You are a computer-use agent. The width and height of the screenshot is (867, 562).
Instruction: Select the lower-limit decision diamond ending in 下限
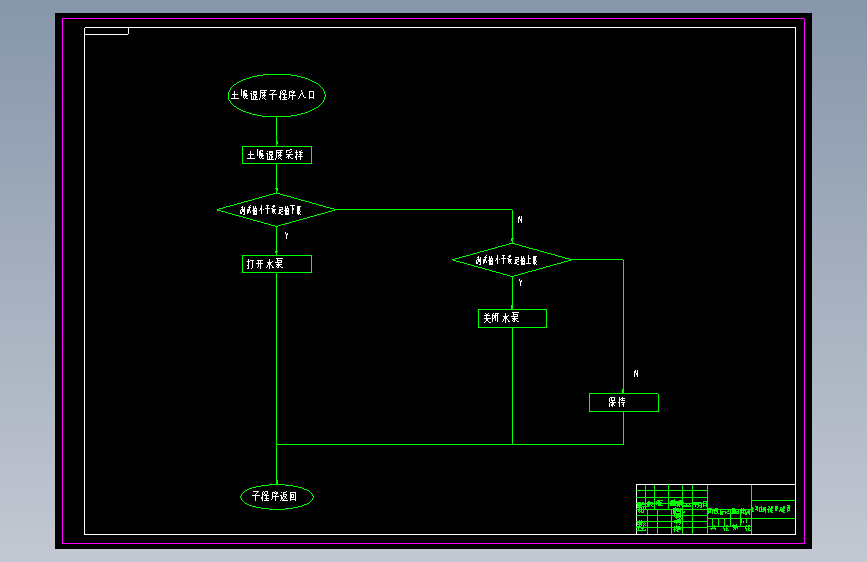pos(276,210)
